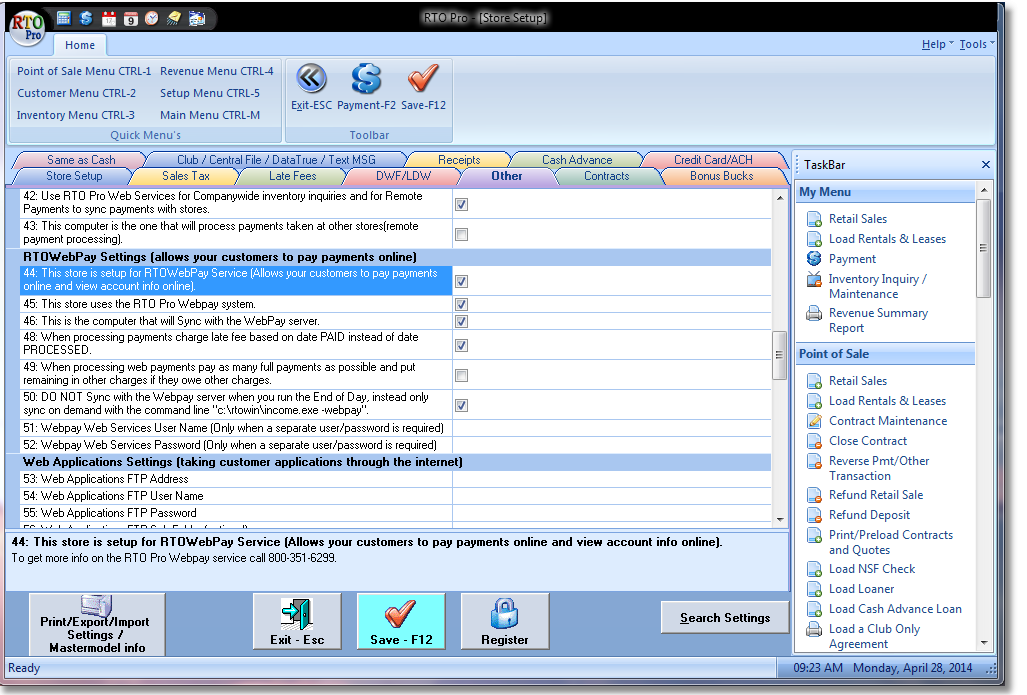Enable setting 43 remote payment processing checkbox
This screenshot has width=1027, height=695.
point(461,235)
